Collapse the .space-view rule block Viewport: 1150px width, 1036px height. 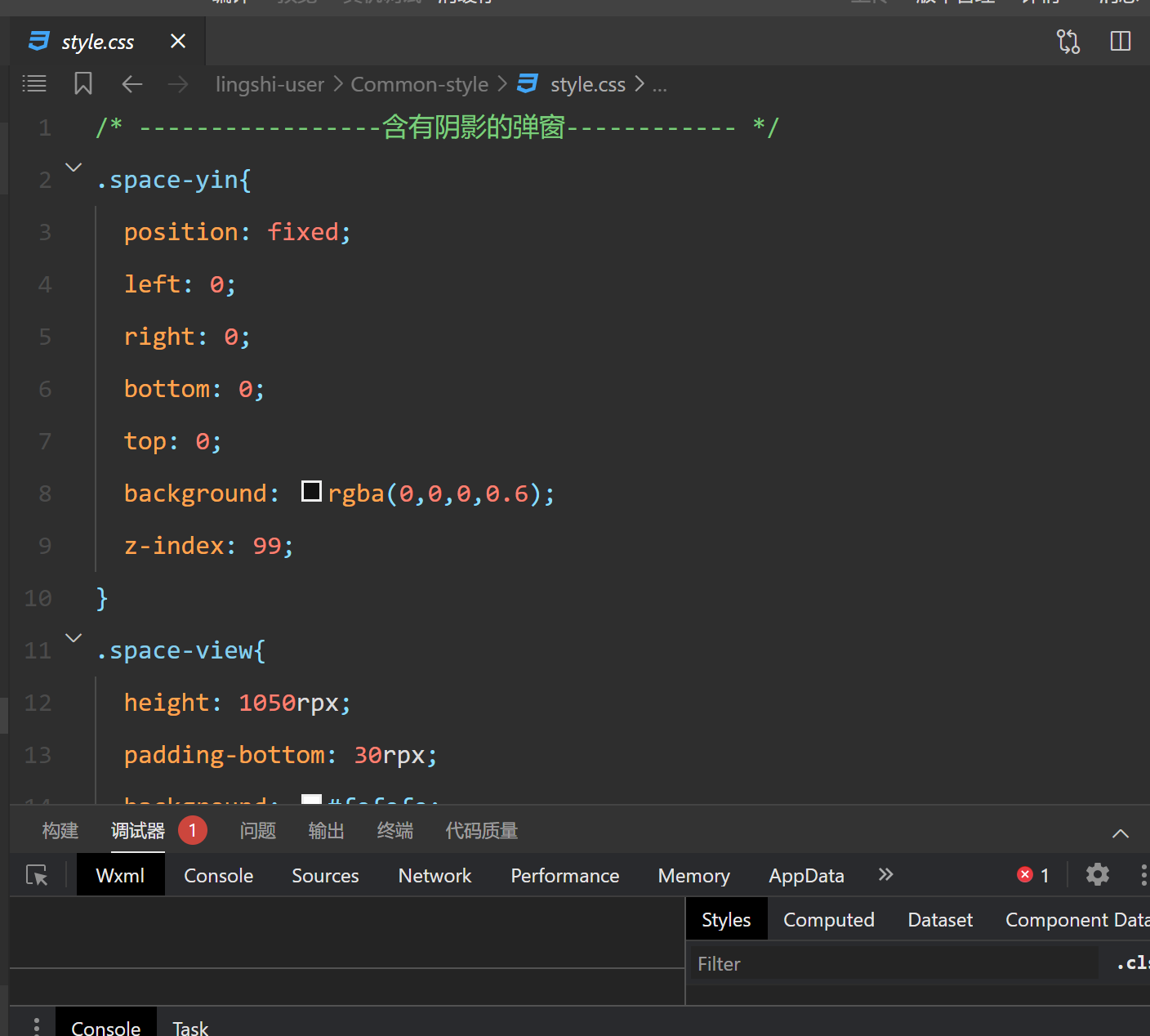(x=74, y=638)
